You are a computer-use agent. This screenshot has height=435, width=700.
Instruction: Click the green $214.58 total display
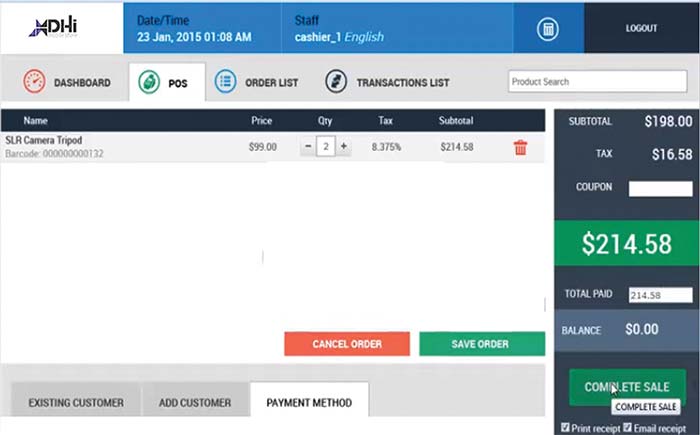coord(627,243)
